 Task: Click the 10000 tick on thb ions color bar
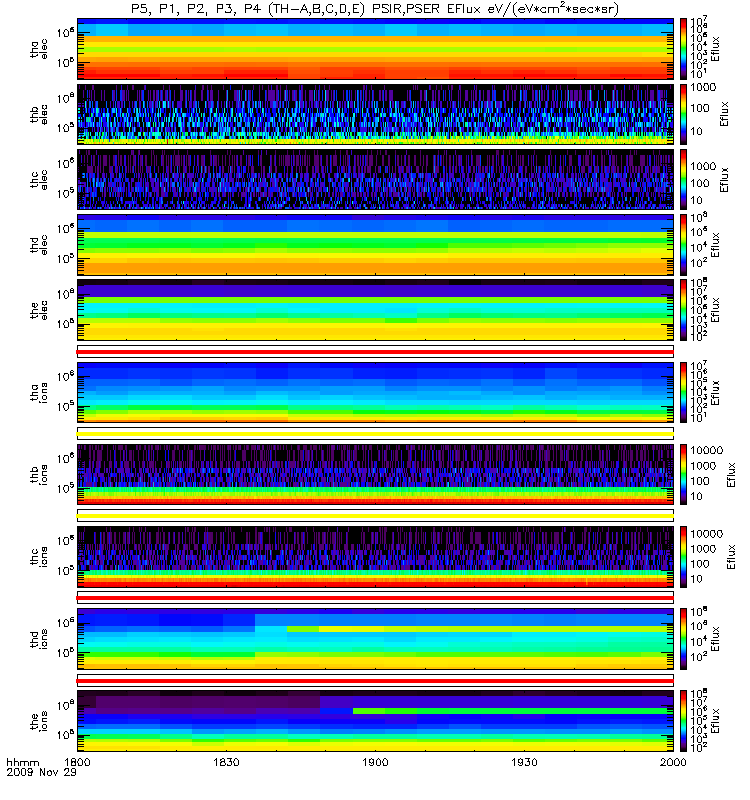click(x=707, y=450)
